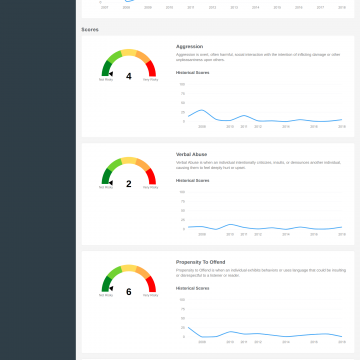The height and width of the screenshot is (360, 360).
Task: Click 75 y-axis label on Verbal Abuse chart
Action: [182, 201]
